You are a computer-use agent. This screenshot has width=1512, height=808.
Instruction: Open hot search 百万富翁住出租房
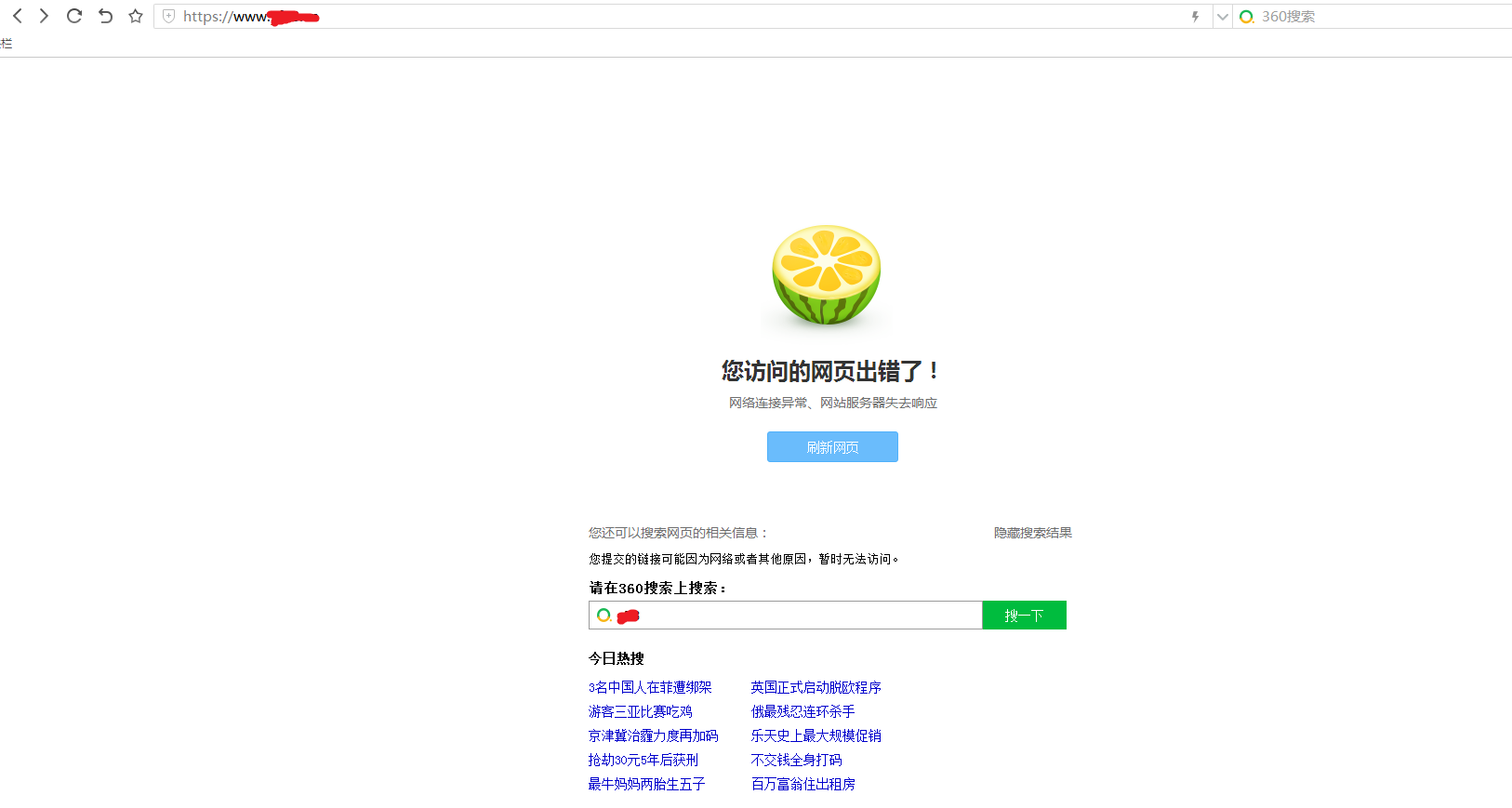coord(803,784)
